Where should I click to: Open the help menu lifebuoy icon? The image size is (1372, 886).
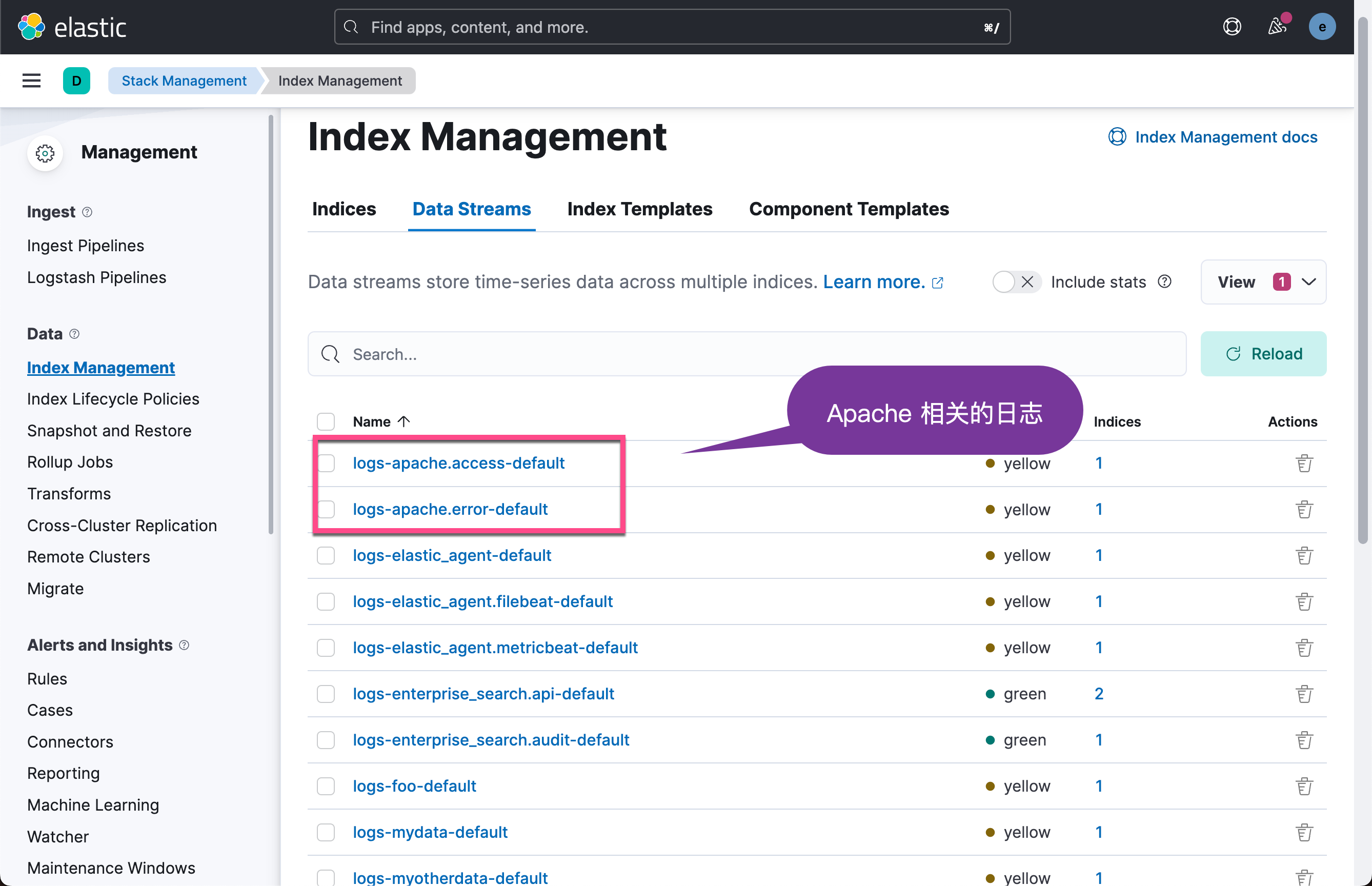click(1232, 27)
